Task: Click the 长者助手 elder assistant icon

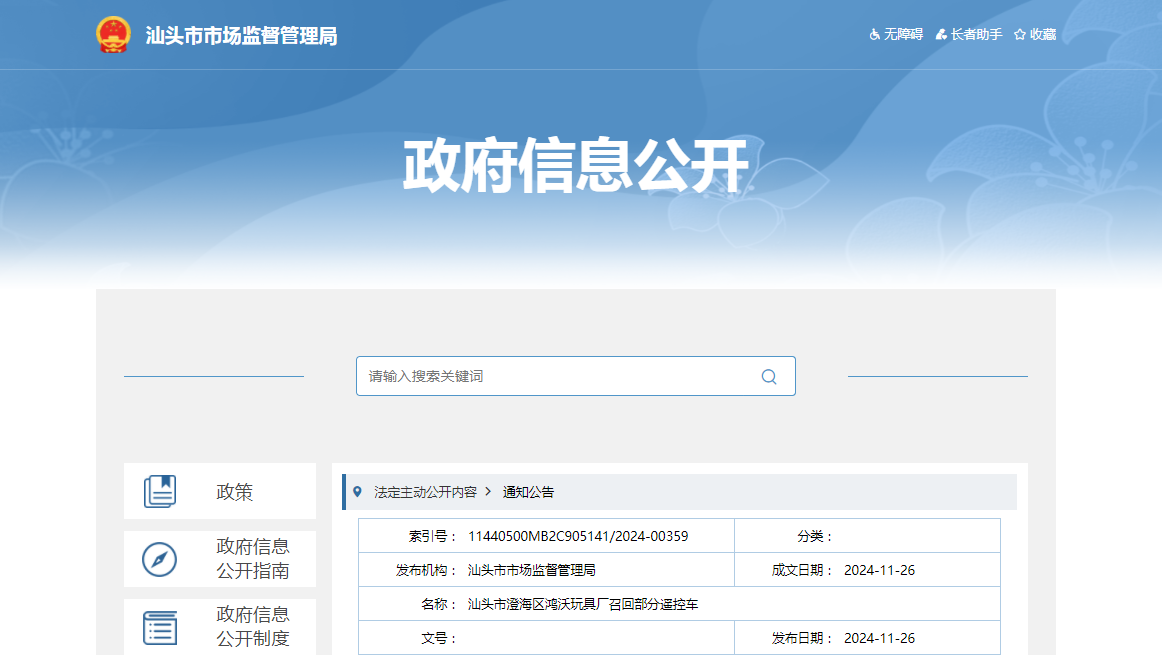Action: click(941, 35)
